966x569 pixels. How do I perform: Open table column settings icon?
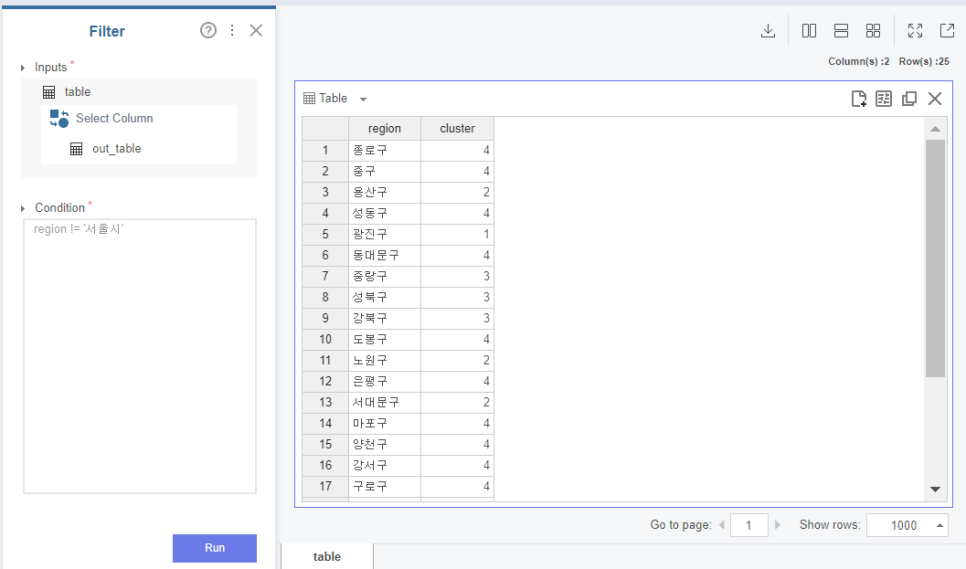[883, 99]
